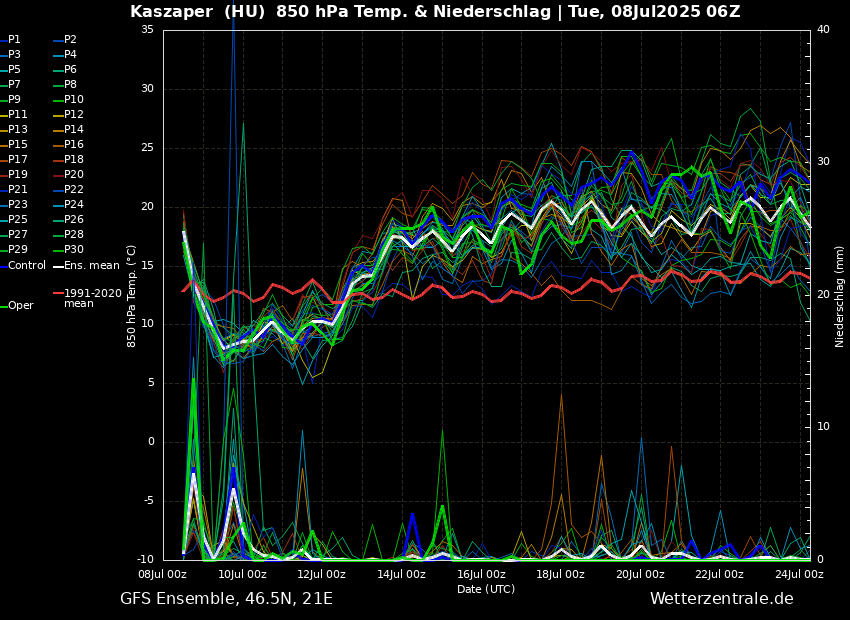The image size is (850, 620).
Task: Click the Oper legend entry
Action: (20, 306)
